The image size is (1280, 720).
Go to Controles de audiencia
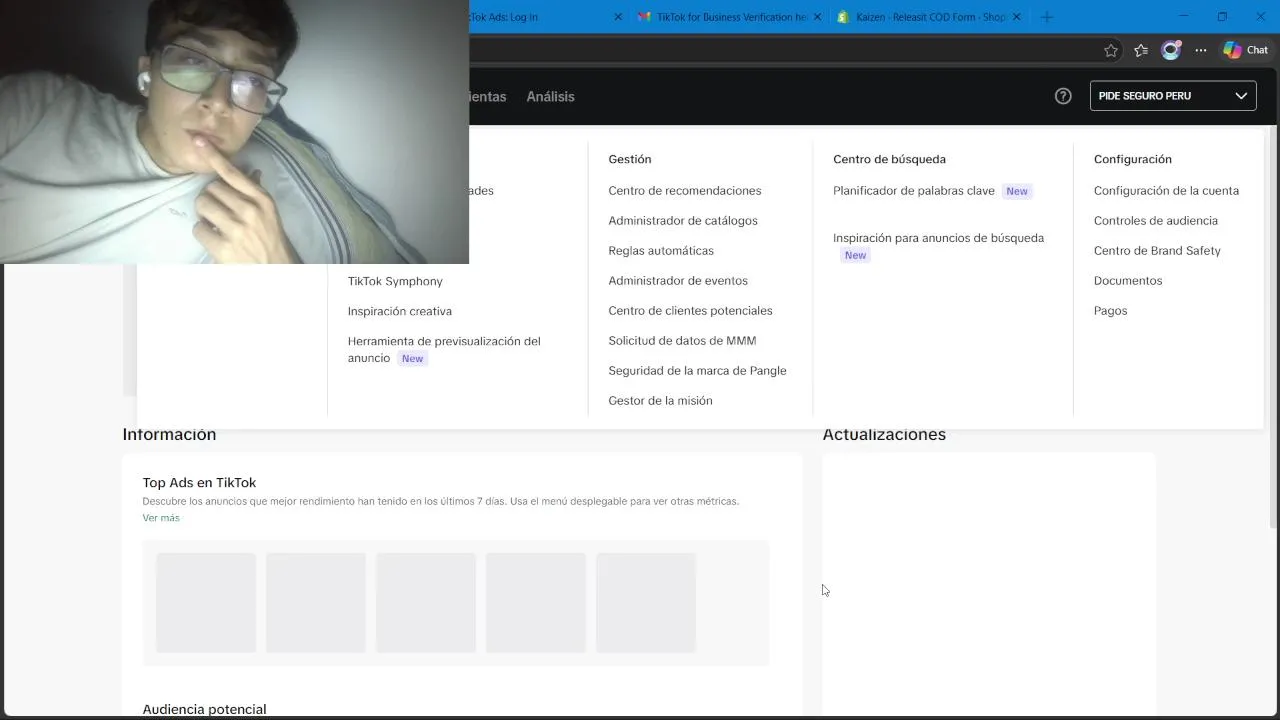tap(1155, 220)
